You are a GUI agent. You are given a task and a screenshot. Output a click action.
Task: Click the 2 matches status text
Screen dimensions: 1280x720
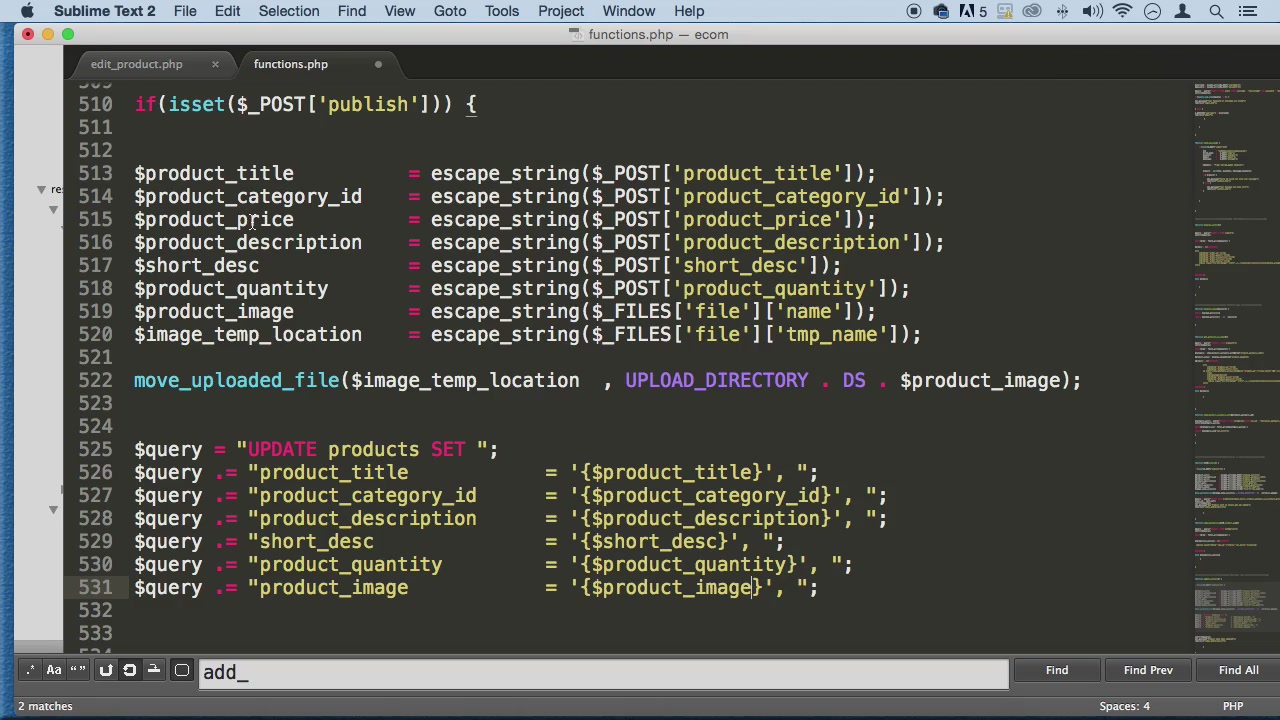coord(45,706)
